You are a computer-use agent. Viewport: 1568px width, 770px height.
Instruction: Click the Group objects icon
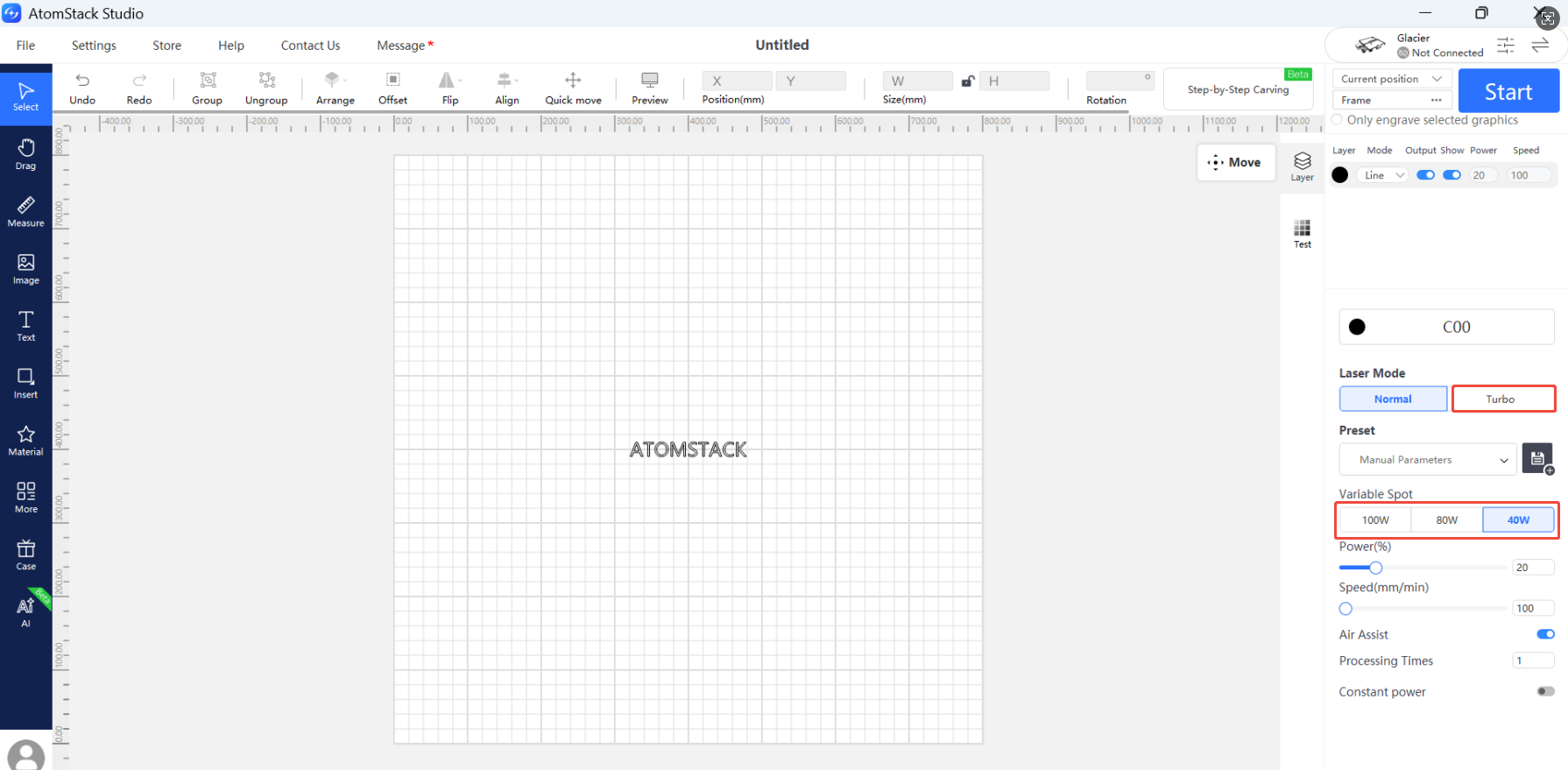coord(208,88)
